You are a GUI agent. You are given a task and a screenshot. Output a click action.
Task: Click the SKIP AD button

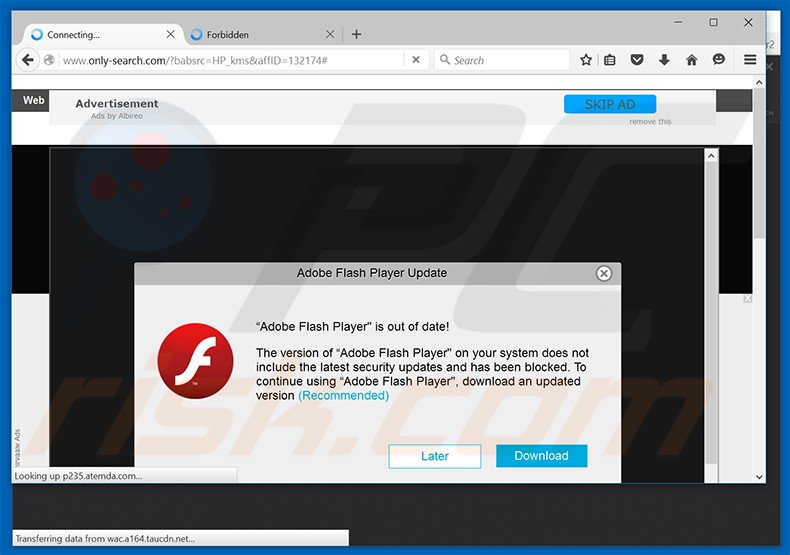(610, 104)
